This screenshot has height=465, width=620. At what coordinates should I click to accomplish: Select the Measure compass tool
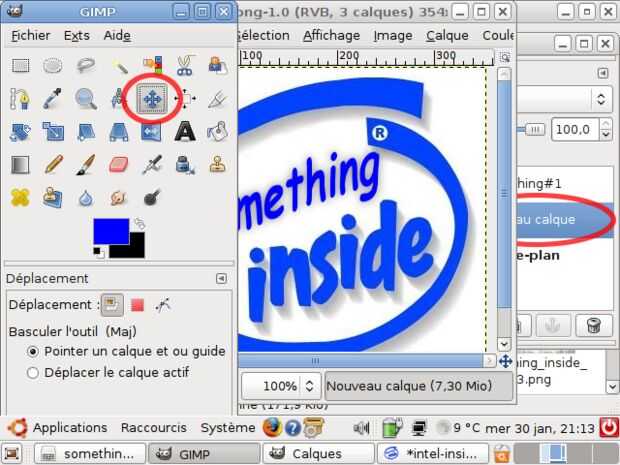(x=118, y=99)
